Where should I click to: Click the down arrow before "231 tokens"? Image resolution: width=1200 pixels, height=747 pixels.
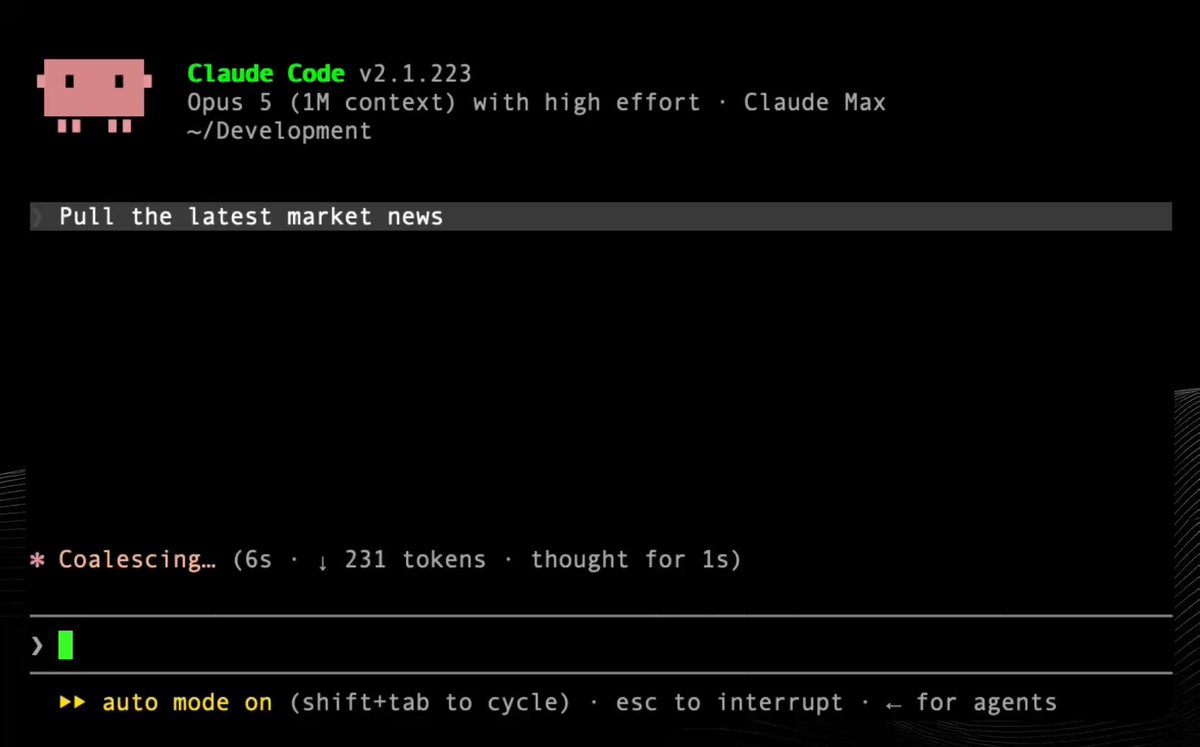click(x=323, y=561)
